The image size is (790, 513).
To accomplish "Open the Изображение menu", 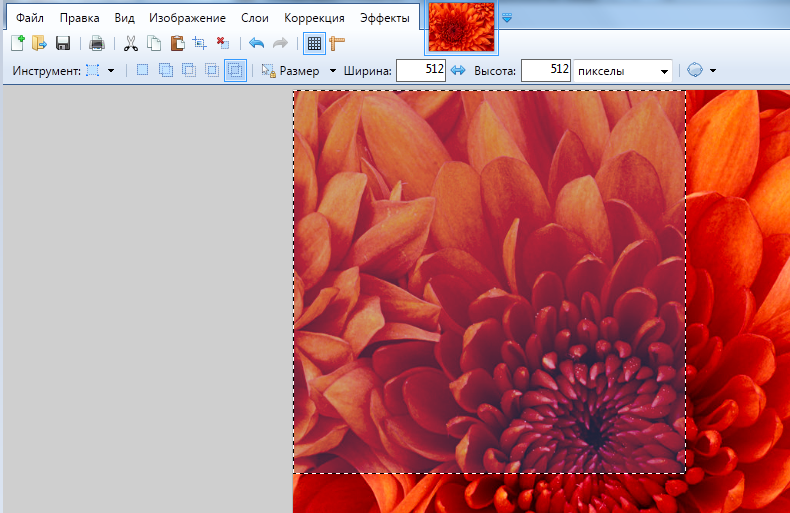I will coord(187,18).
